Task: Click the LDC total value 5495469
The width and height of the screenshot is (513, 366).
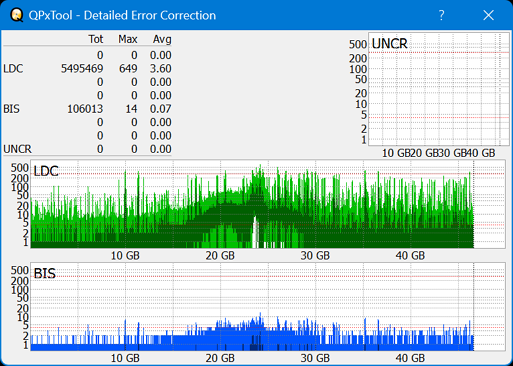Action: tap(82, 69)
